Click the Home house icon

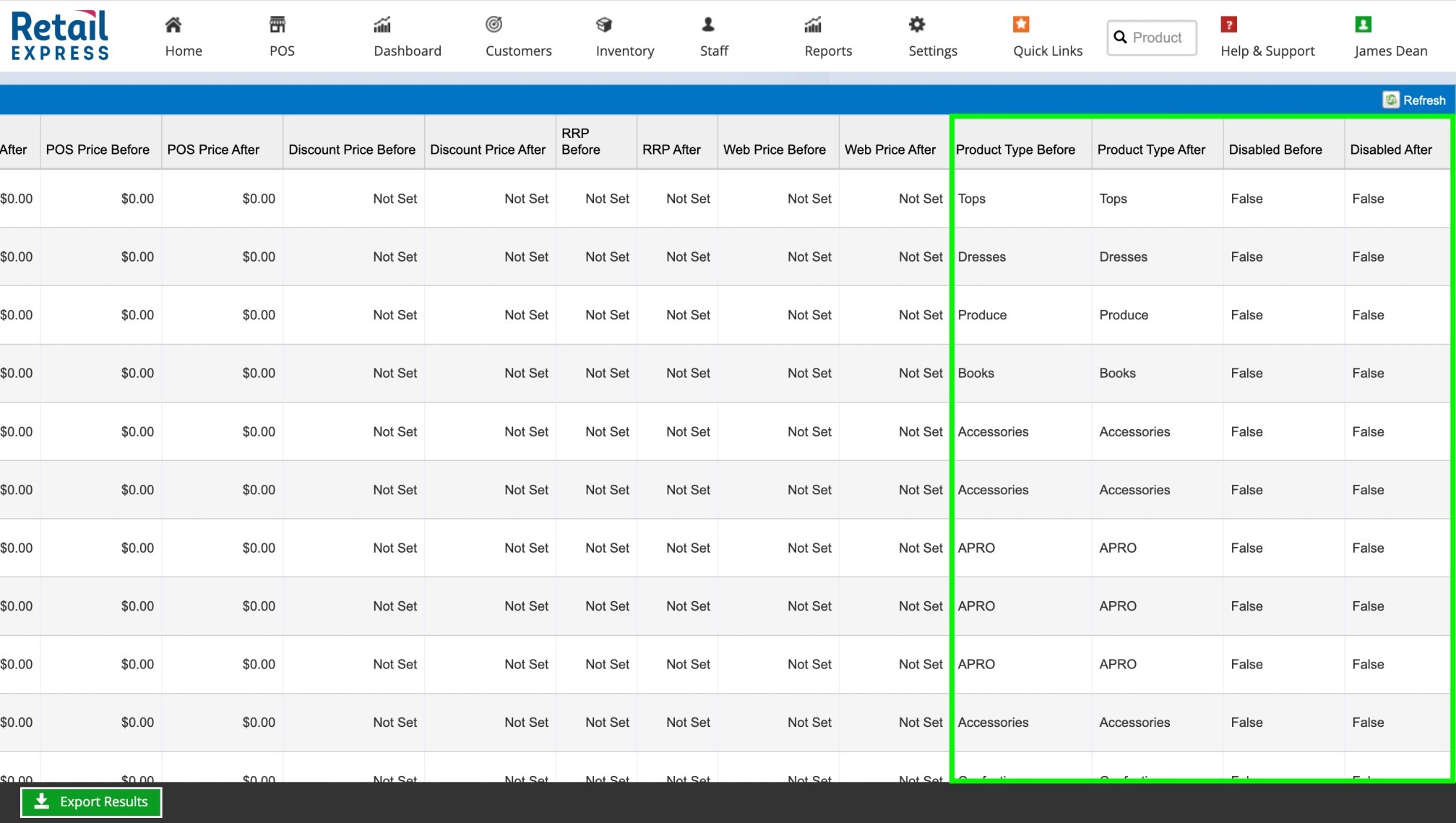pyautogui.click(x=173, y=25)
